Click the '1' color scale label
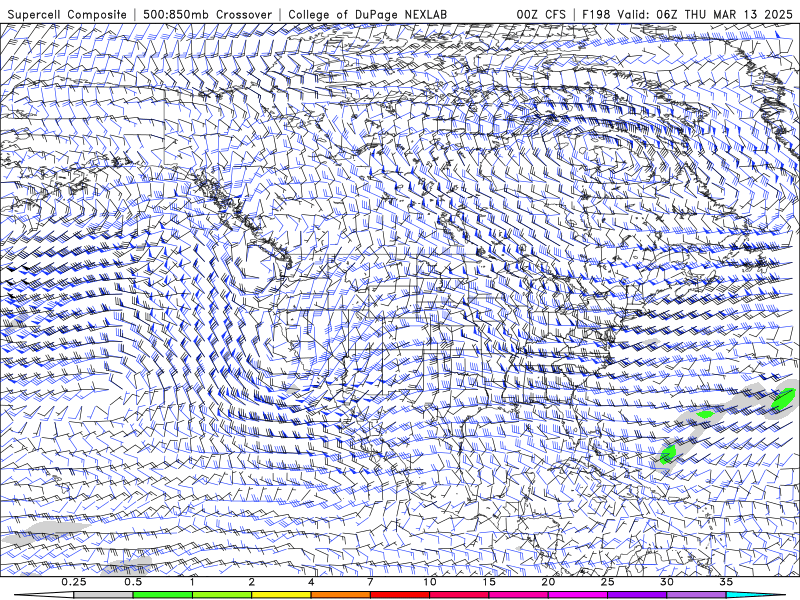The height and width of the screenshot is (600, 800). [192, 582]
